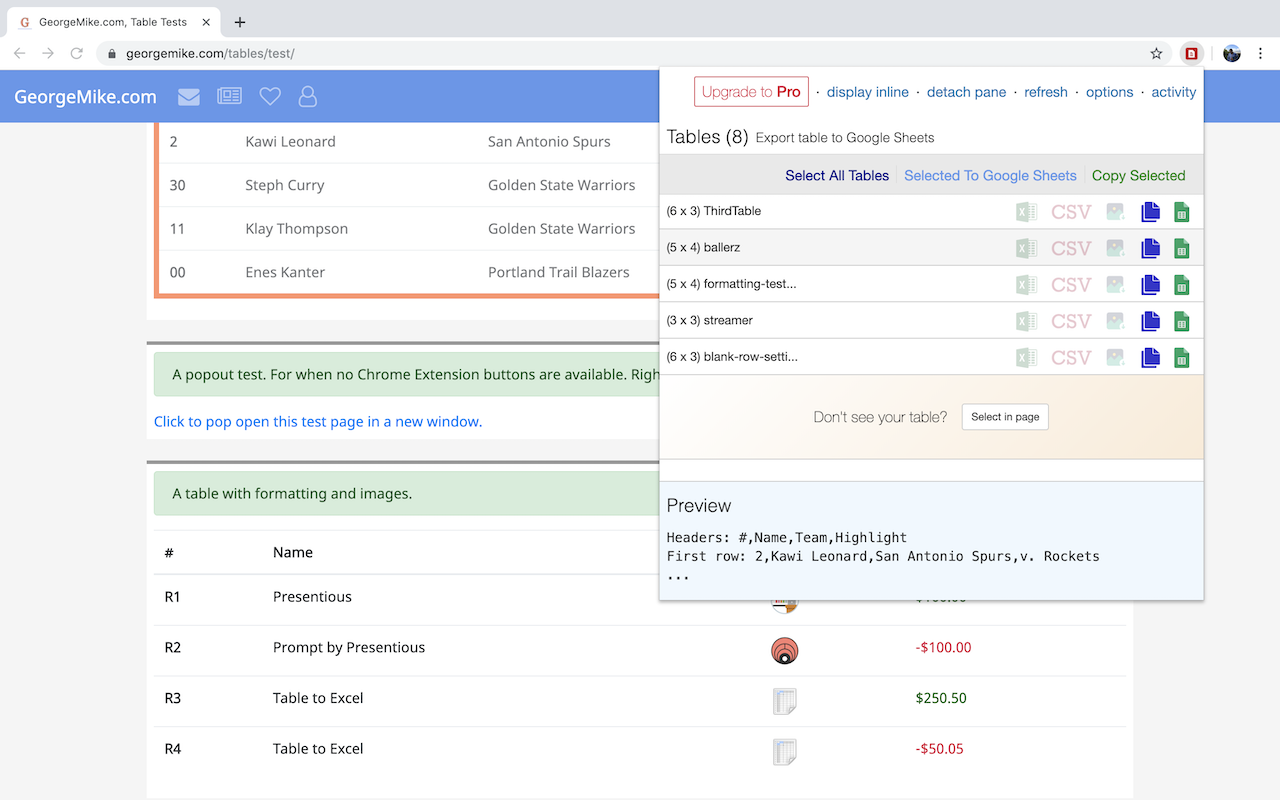Click the table extension icon in Chrome toolbar
Screen dimensions: 1280x800
(x=1191, y=54)
